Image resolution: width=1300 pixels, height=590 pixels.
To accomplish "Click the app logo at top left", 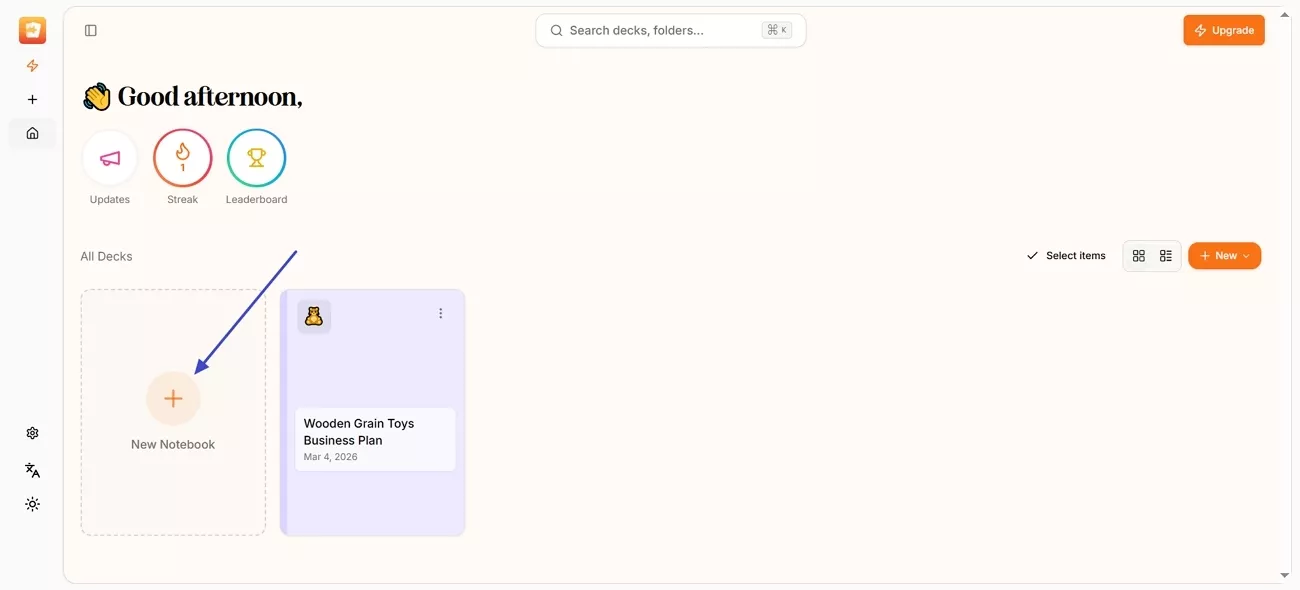I will pos(32,29).
